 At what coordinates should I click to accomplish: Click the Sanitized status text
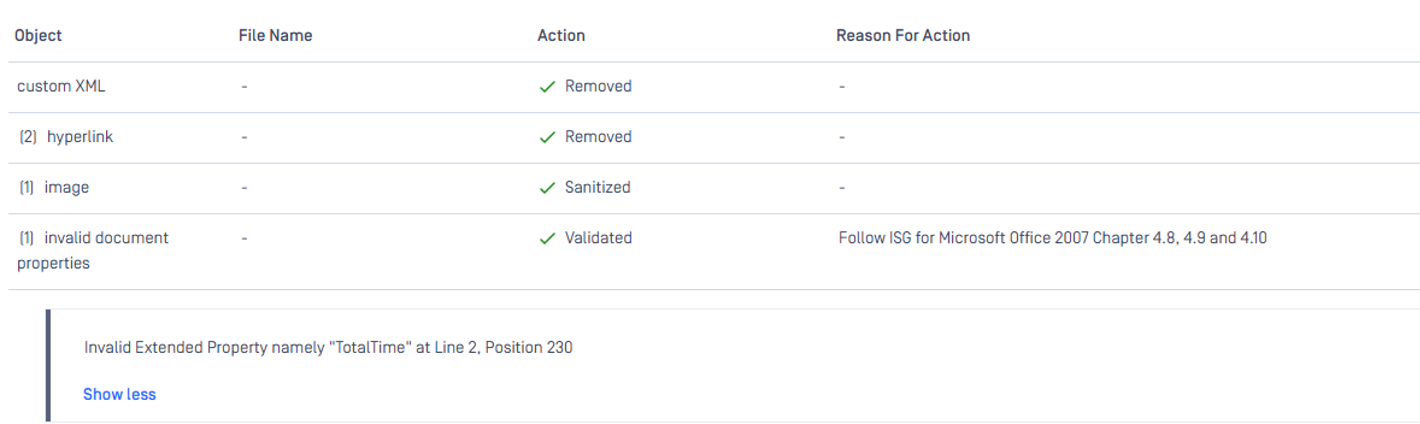pos(598,187)
